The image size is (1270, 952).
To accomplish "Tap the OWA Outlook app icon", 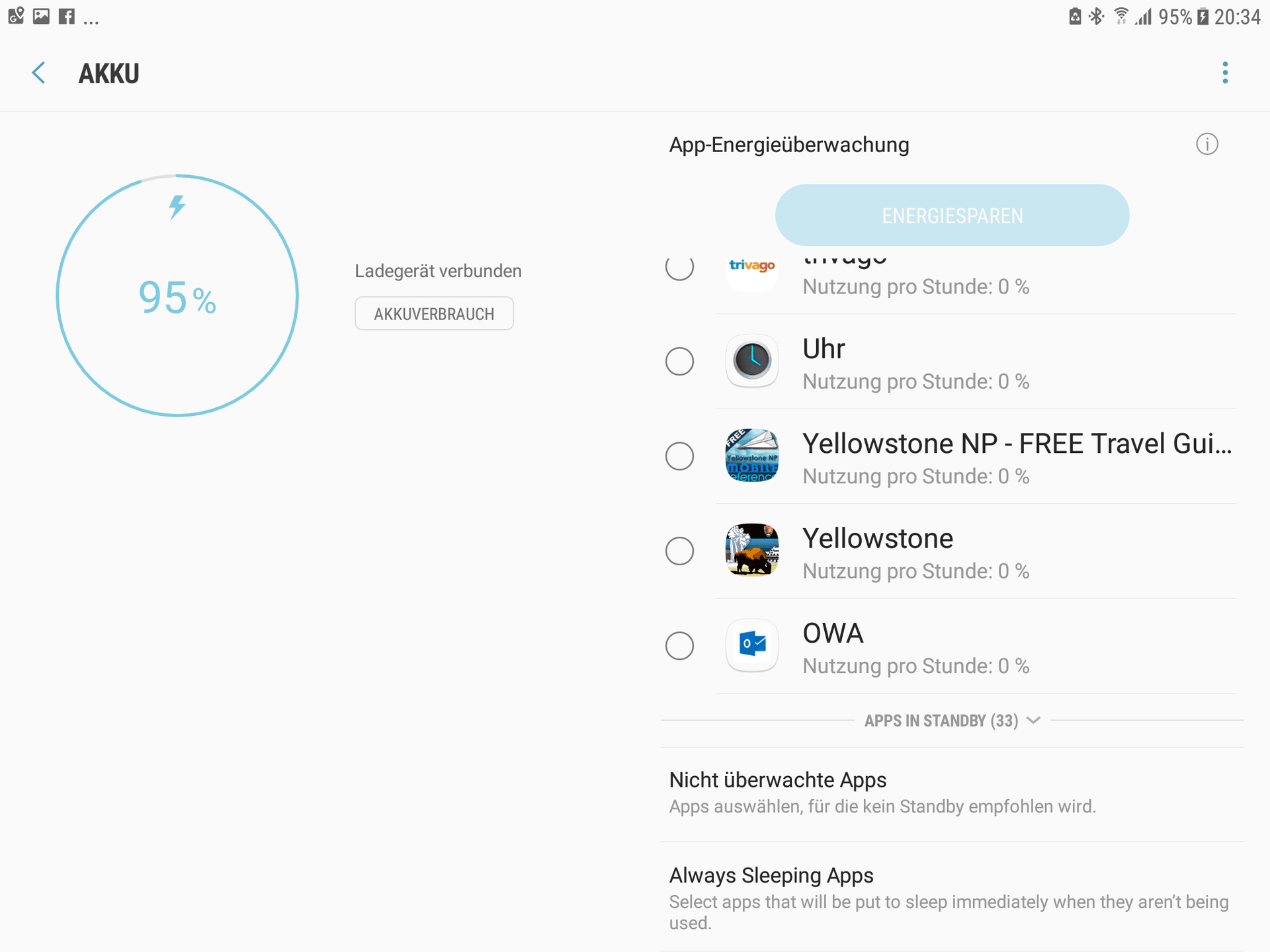I will pyautogui.click(x=752, y=645).
